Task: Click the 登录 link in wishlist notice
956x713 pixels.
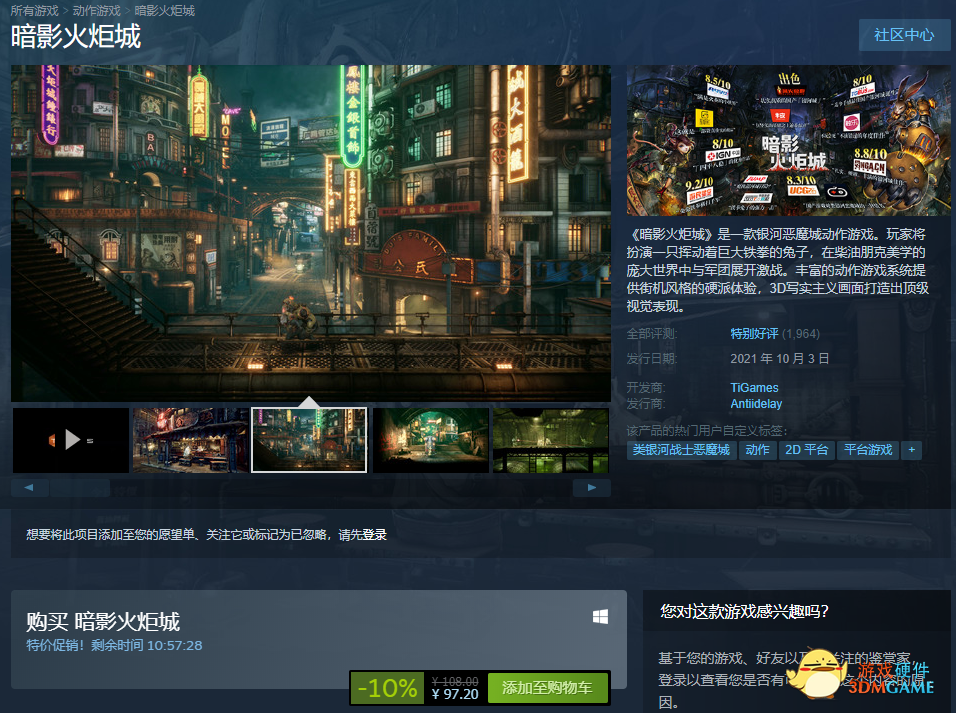Action: click(374, 535)
